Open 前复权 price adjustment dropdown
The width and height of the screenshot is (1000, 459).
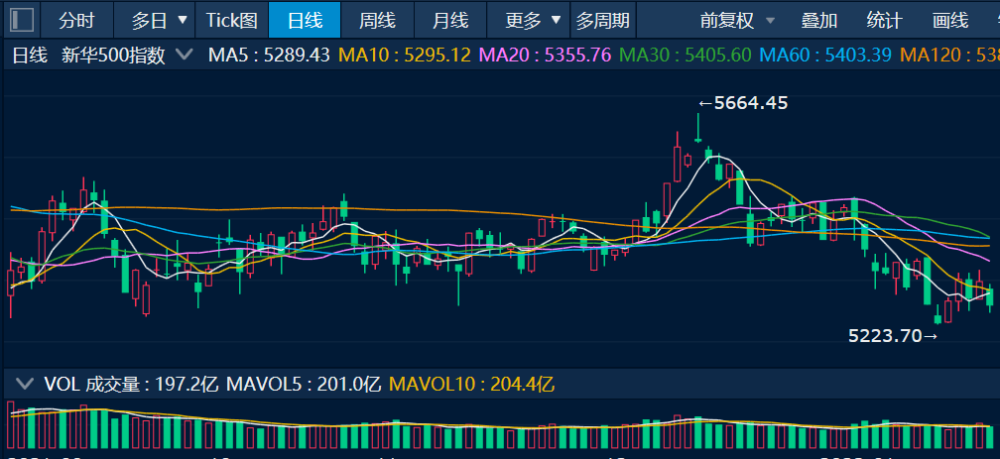[735, 20]
